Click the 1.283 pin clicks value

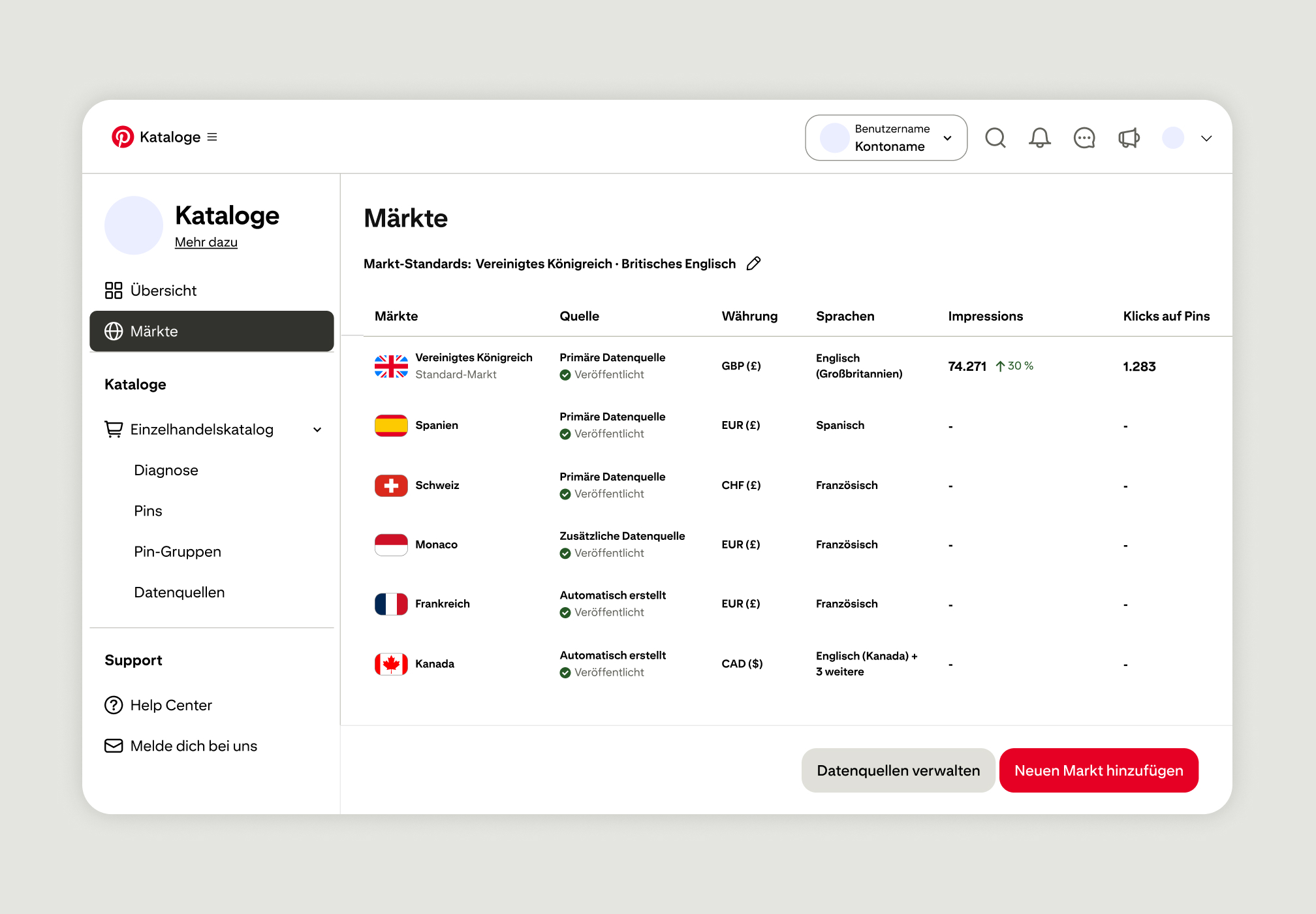[x=1139, y=366]
